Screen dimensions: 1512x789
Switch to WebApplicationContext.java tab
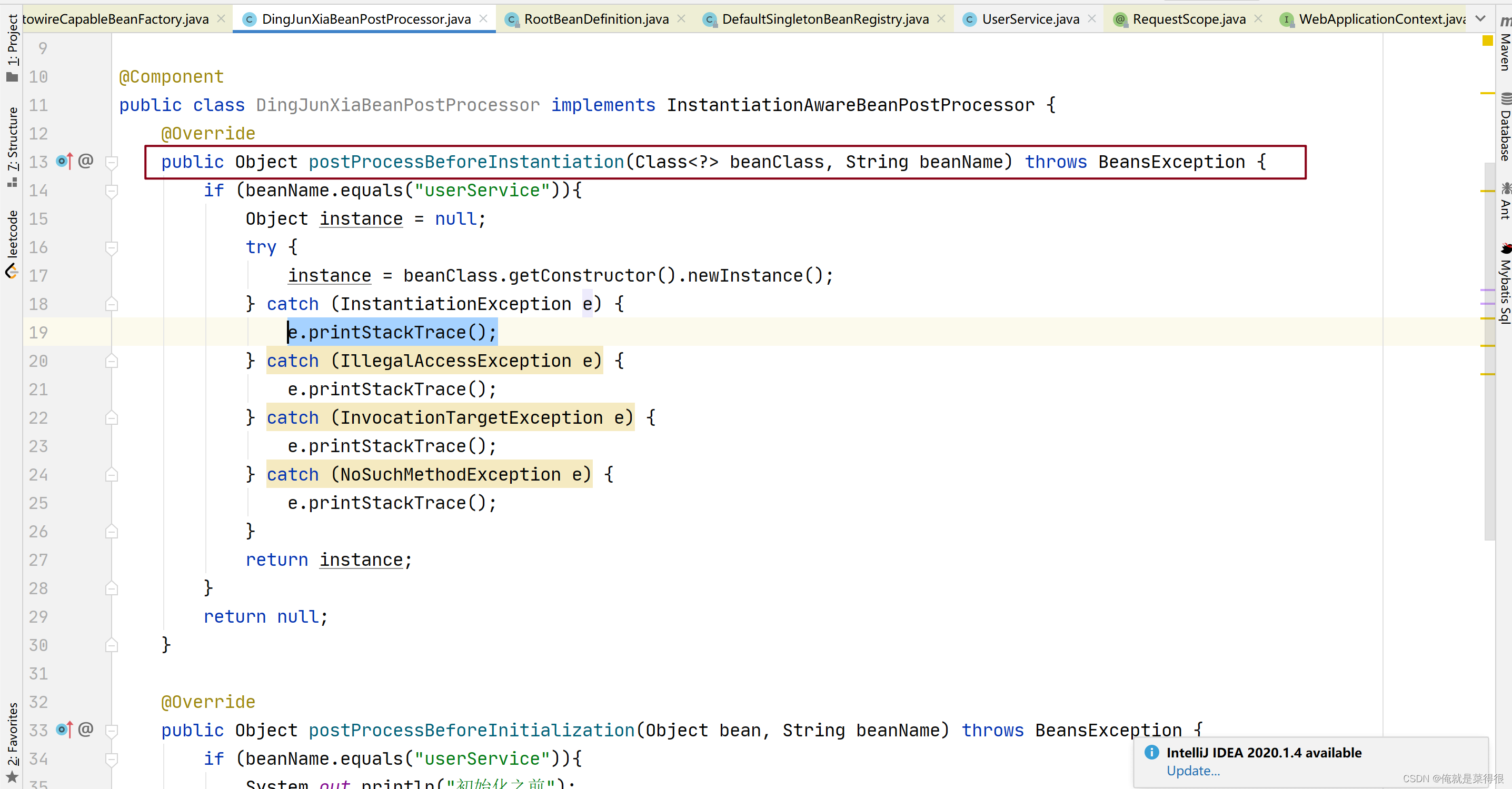[1374, 19]
